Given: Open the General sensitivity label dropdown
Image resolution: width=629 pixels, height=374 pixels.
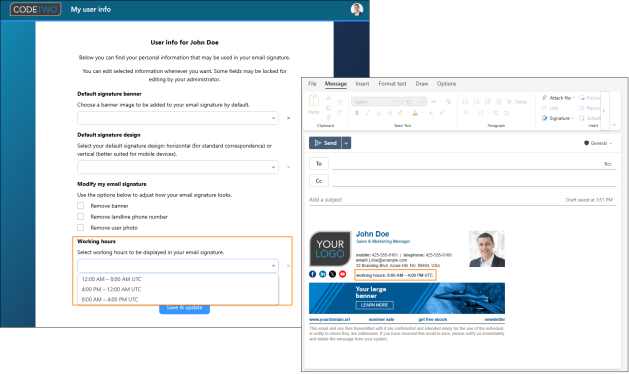Looking at the screenshot, I should pos(598,143).
